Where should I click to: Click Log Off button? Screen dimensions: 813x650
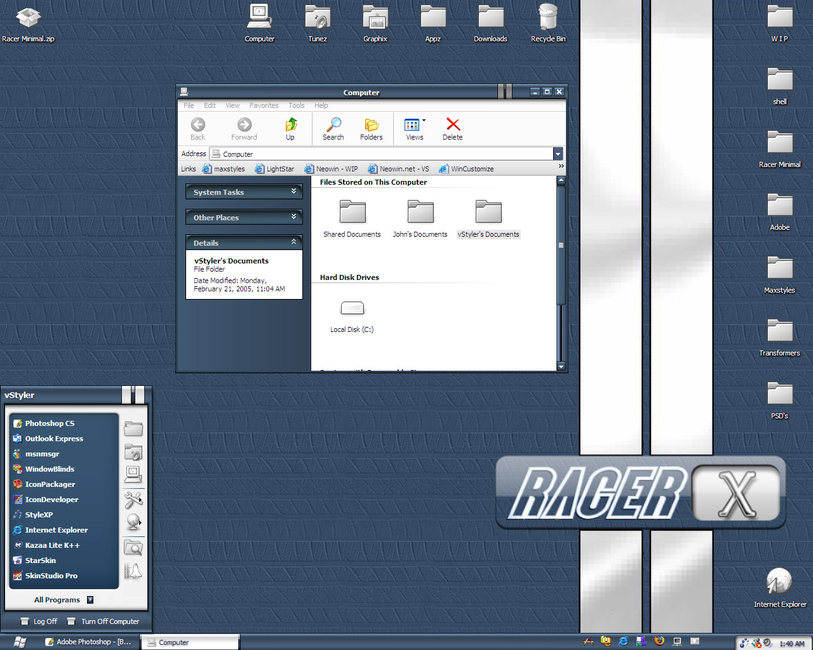point(39,621)
